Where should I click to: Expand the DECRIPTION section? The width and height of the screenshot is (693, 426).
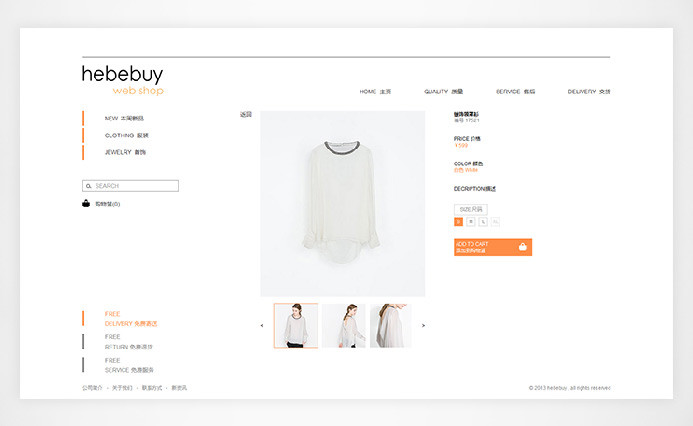pos(474,188)
